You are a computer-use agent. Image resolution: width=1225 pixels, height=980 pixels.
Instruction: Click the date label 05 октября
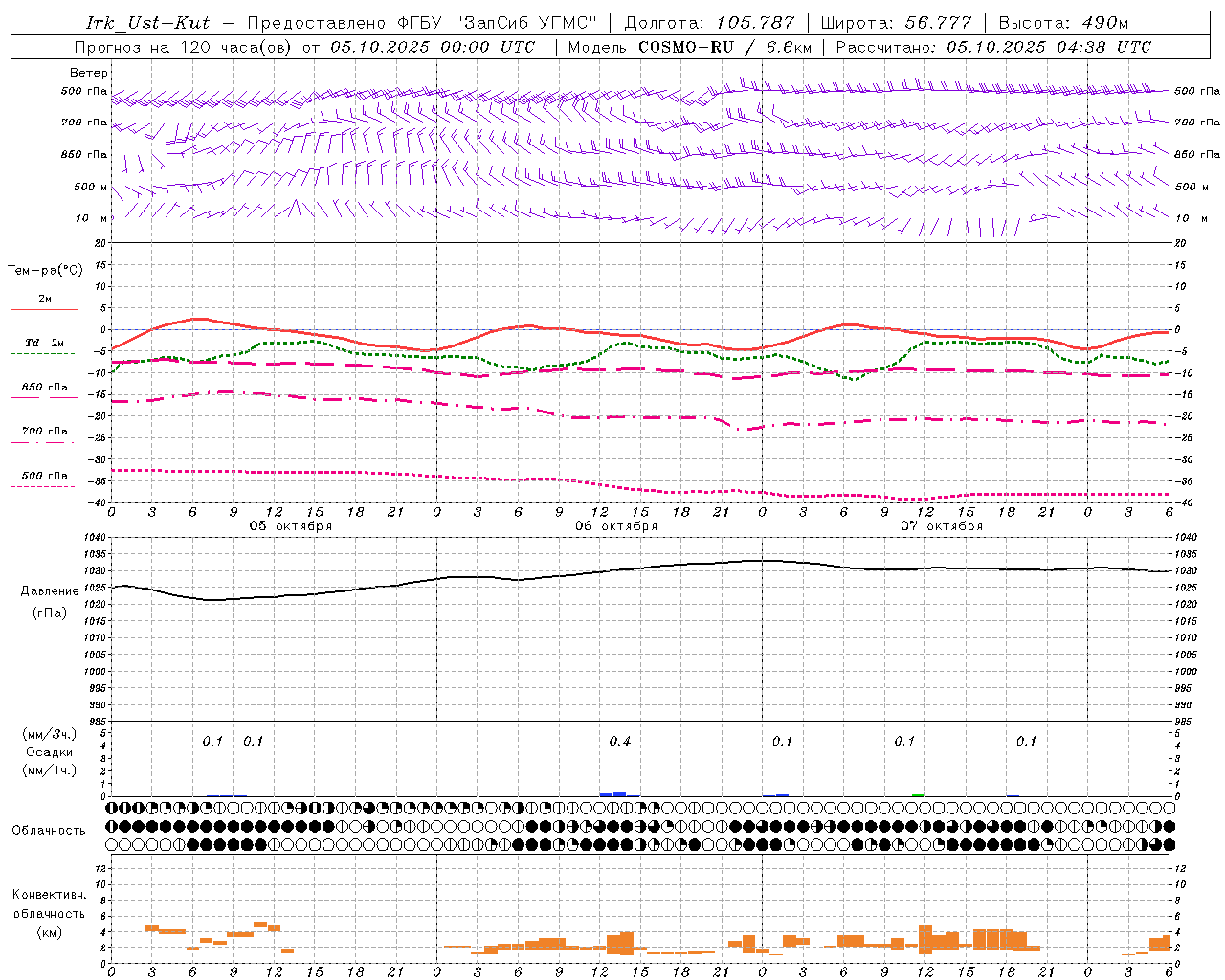[291, 526]
